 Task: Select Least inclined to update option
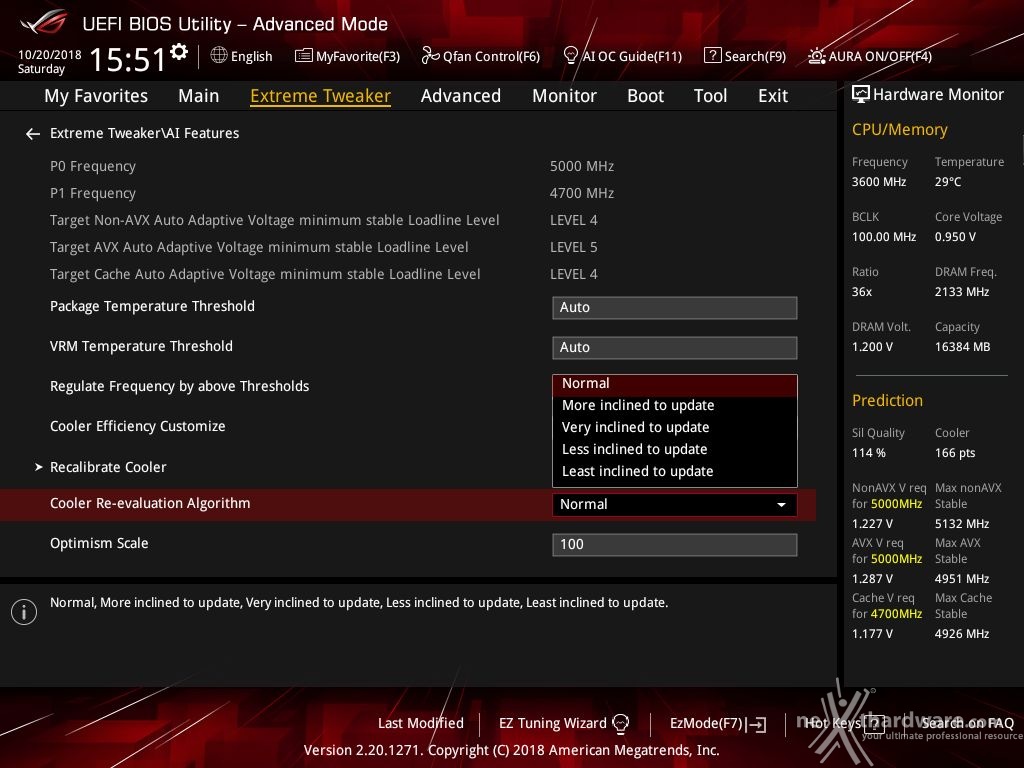click(675, 472)
